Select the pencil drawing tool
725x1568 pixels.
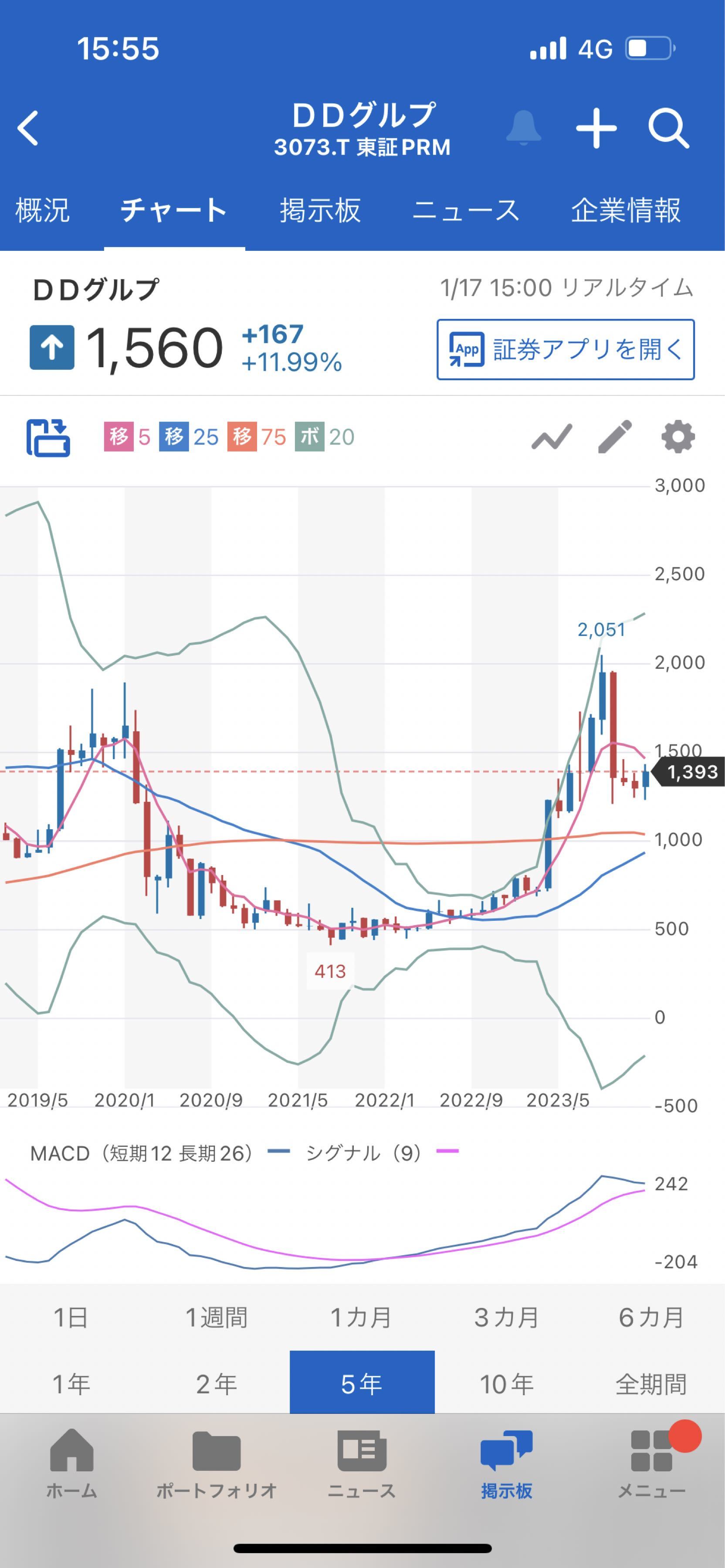[x=615, y=437]
